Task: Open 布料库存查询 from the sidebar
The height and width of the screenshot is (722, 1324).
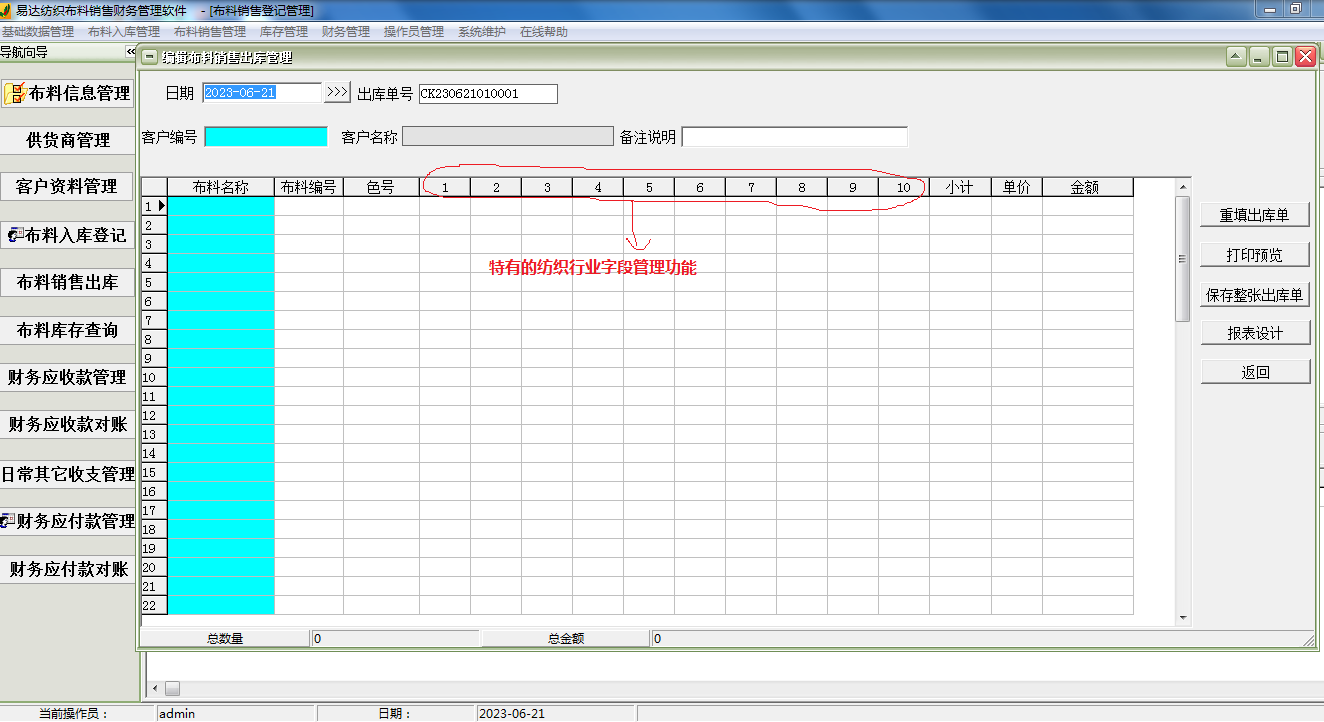Action: click(x=67, y=330)
